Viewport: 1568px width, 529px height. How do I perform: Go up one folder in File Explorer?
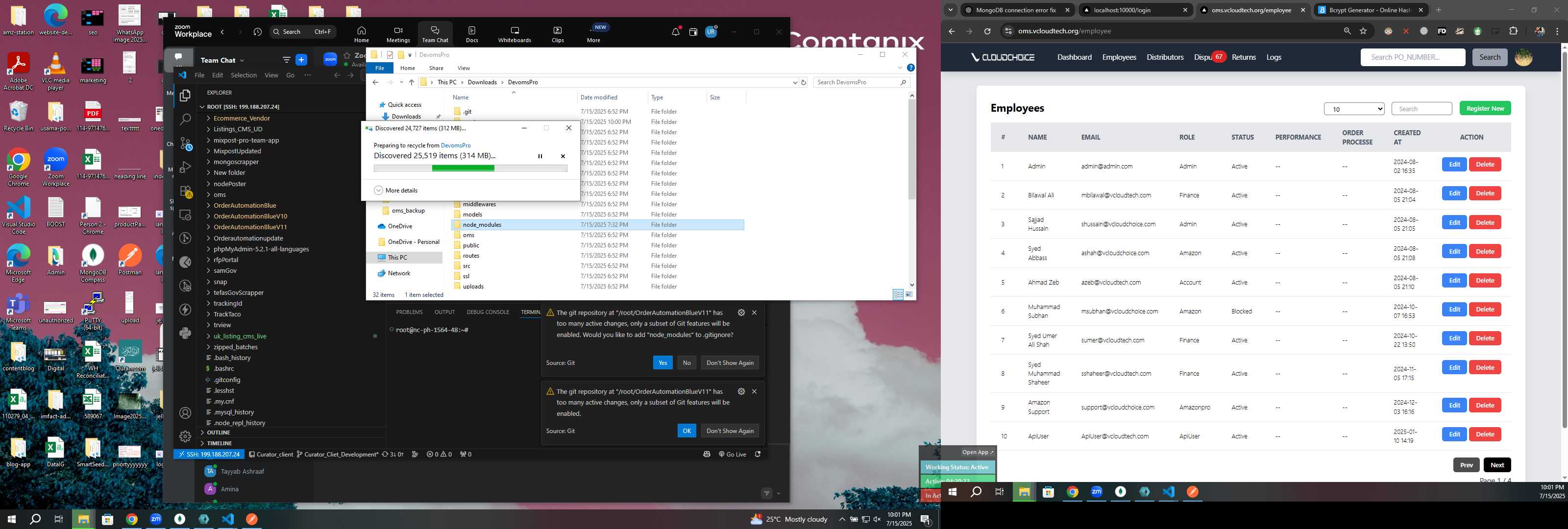click(412, 82)
